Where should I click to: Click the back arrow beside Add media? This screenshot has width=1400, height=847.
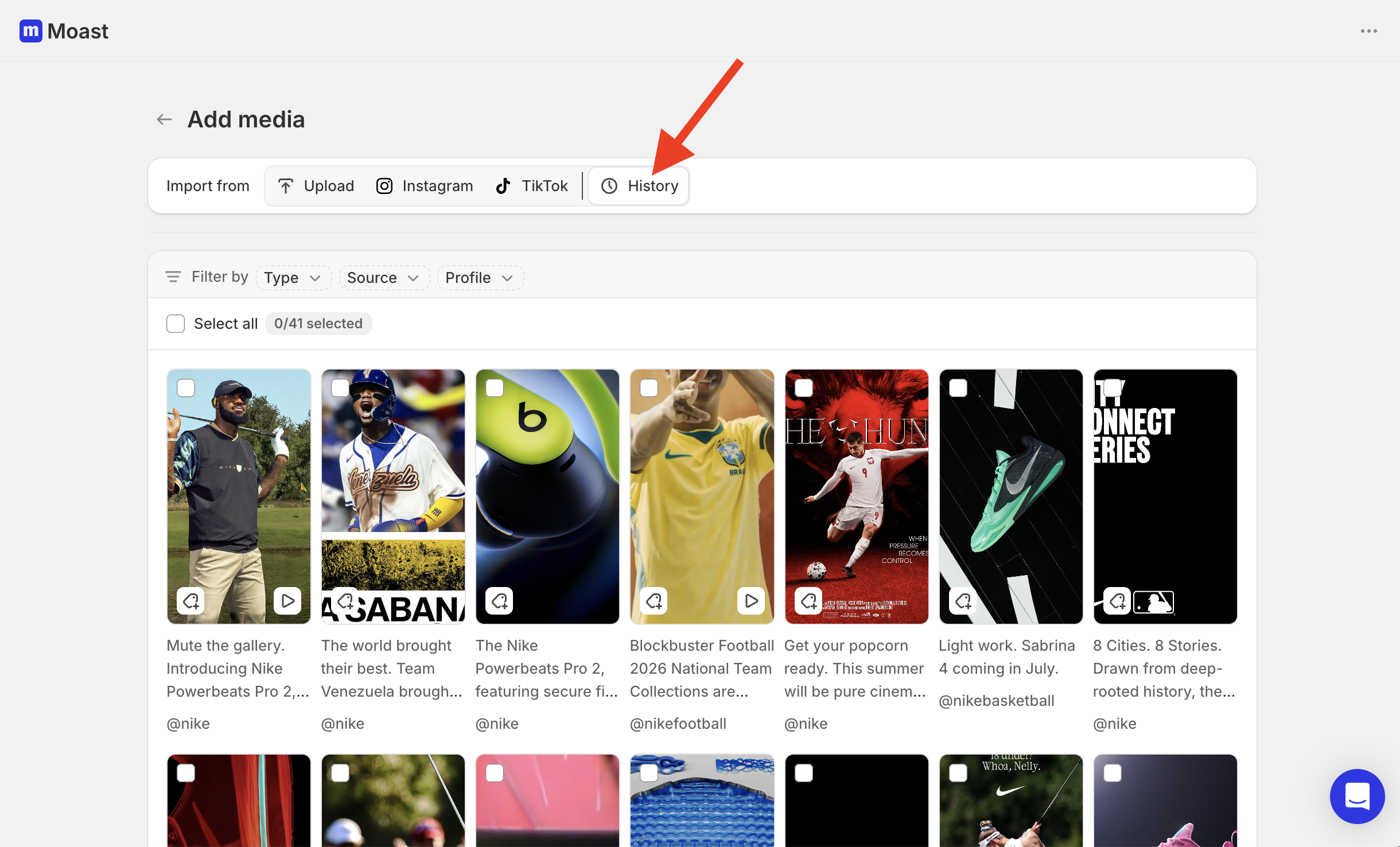click(164, 119)
